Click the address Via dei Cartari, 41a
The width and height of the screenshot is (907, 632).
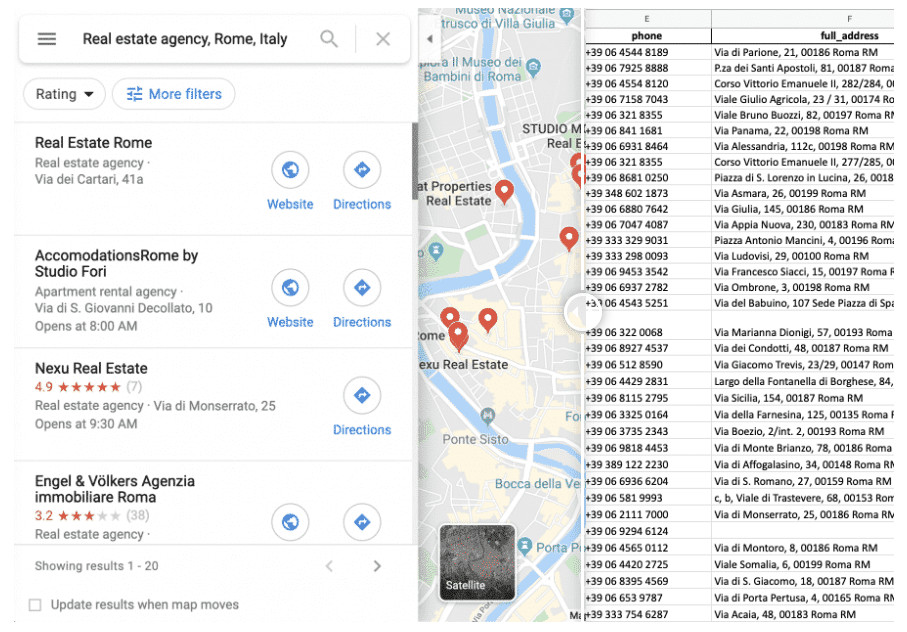pyautogui.click(x=89, y=179)
